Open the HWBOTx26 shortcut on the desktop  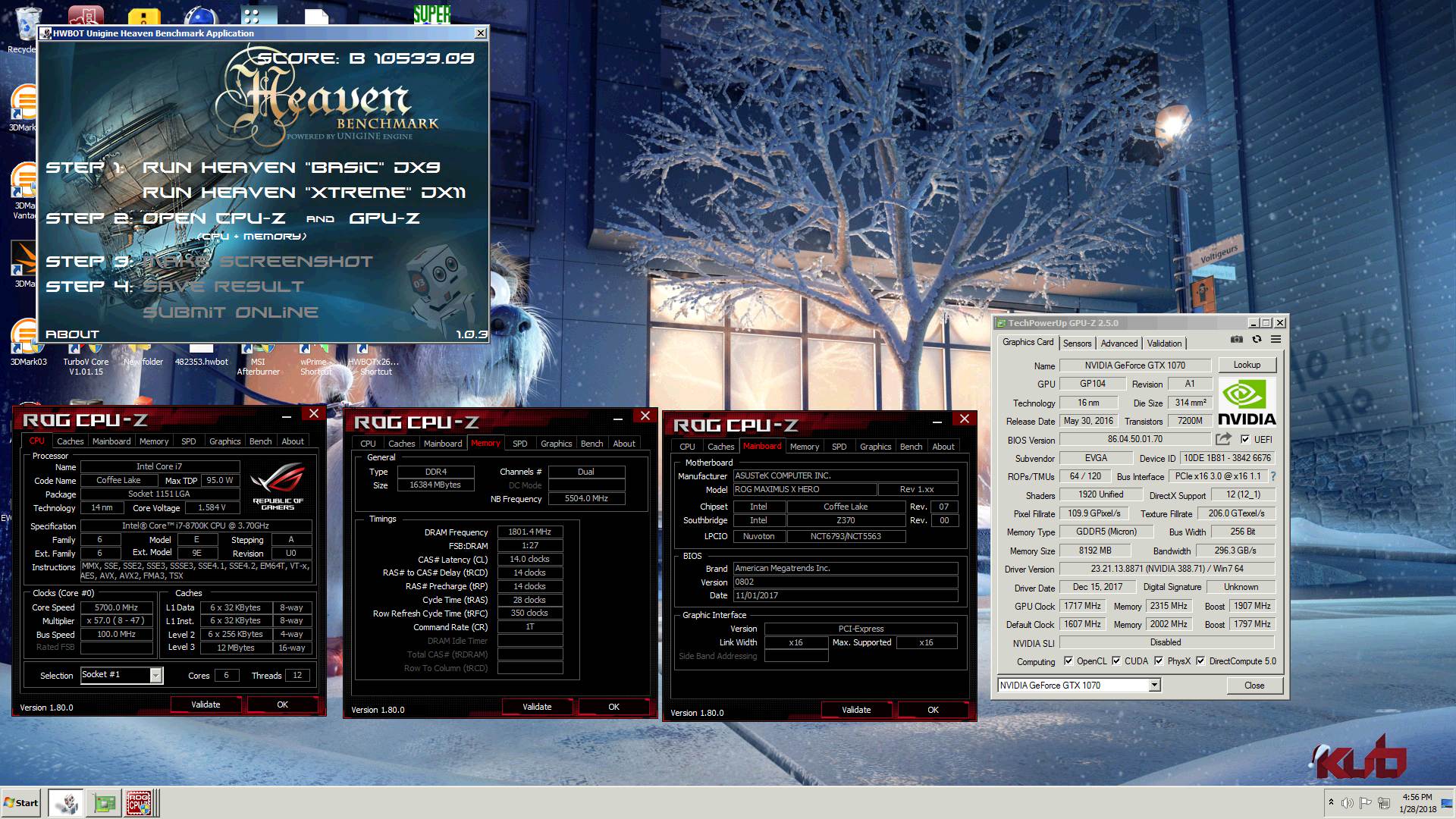click(374, 361)
